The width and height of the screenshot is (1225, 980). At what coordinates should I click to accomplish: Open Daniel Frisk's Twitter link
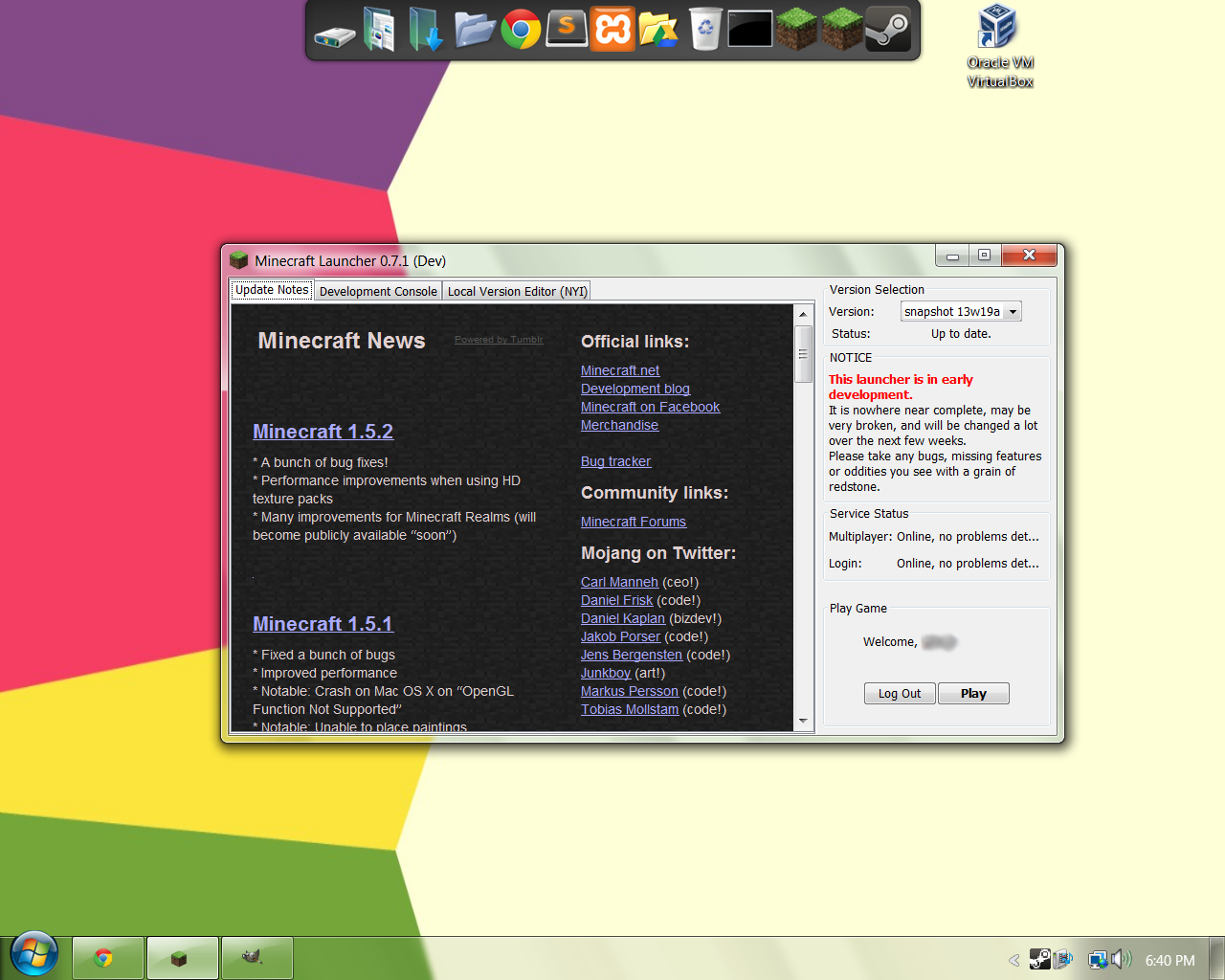[x=617, y=600]
